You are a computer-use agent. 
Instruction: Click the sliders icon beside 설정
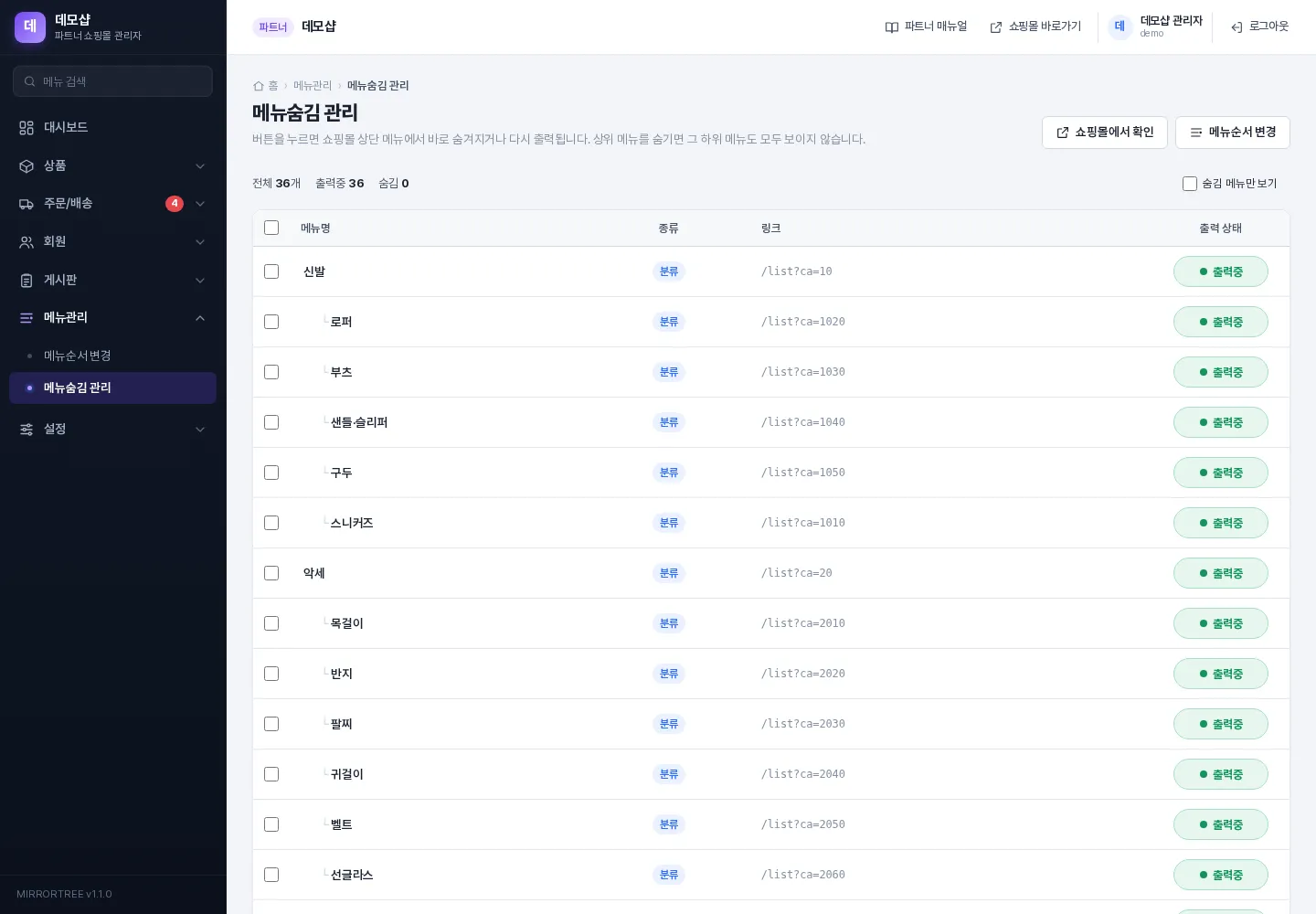(27, 430)
